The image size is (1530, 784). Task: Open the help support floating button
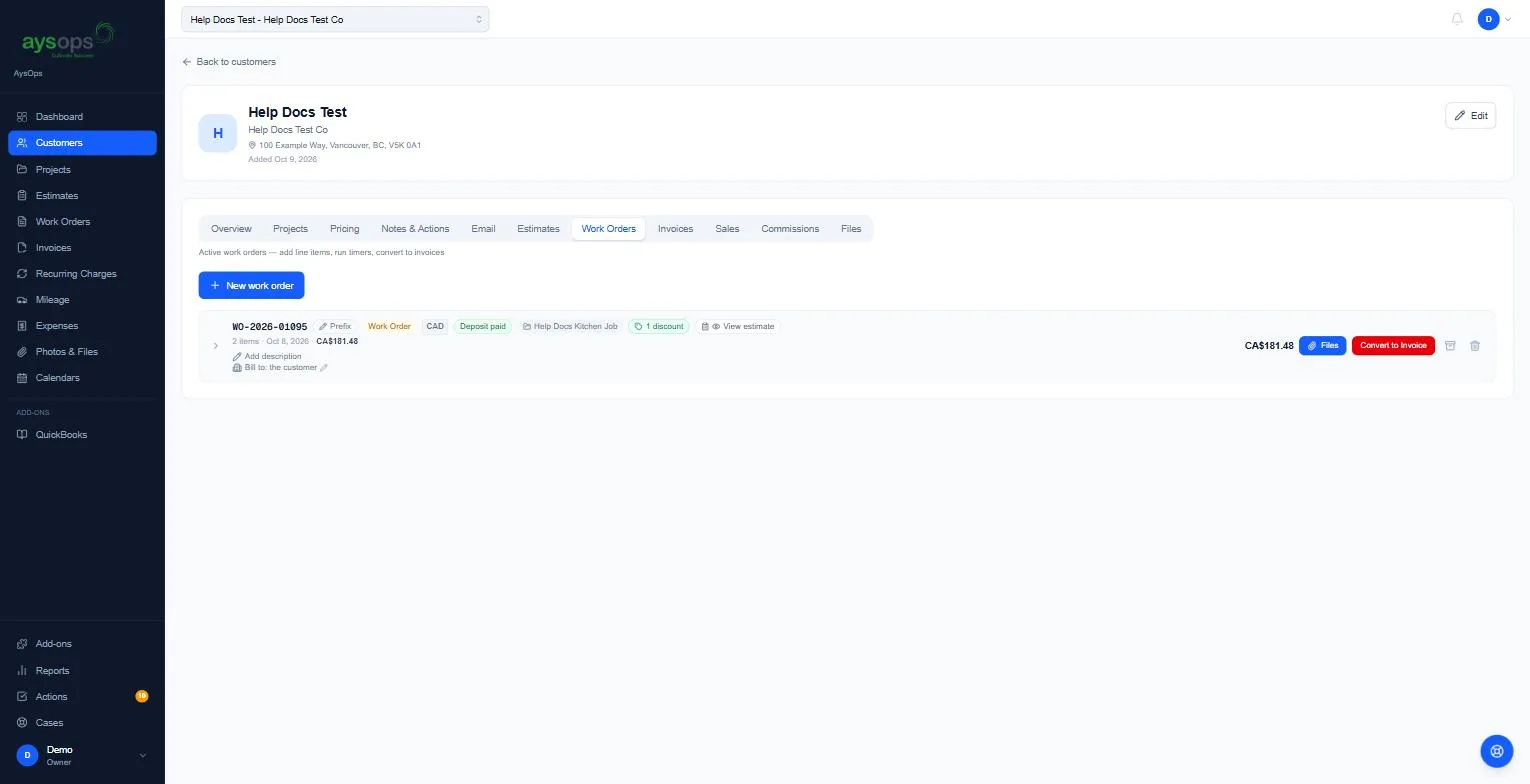click(1497, 750)
